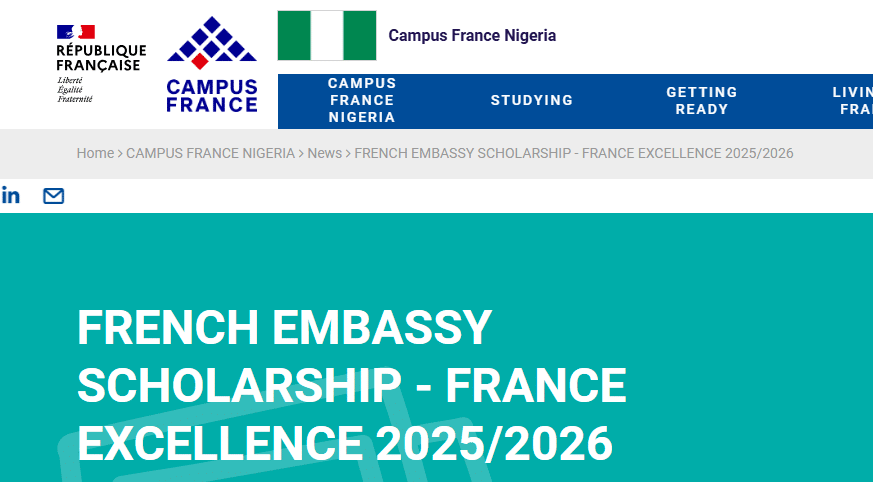Image resolution: width=873 pixels, height=482 pixels.
Task: Click the Marianne tricolor emblem
Action: click(75, 32)
